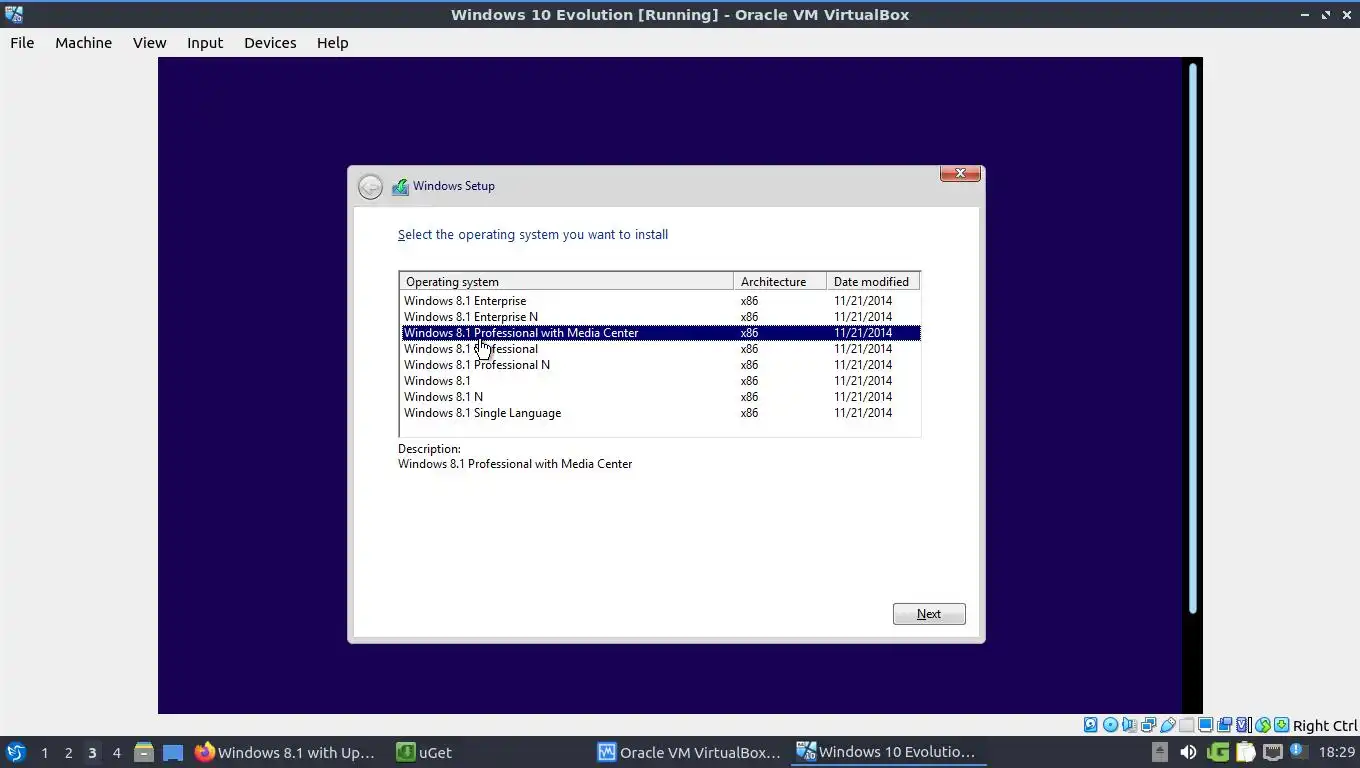Image resolution: width=1360 pixels, height=768 pixels.
Task: Click the Architecture column header
Action: pos(780,281)
